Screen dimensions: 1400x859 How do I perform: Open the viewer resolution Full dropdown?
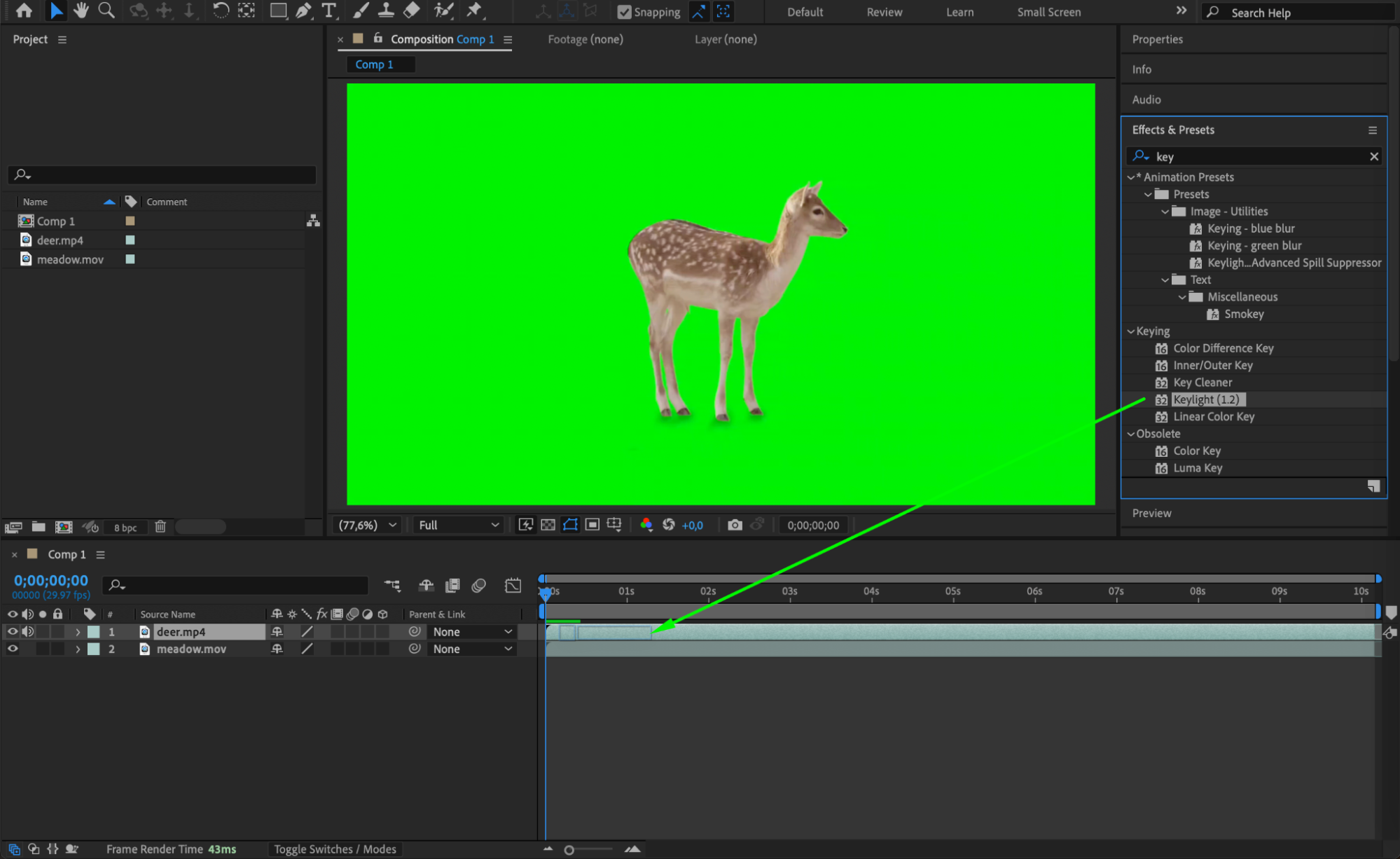[459, 525]
